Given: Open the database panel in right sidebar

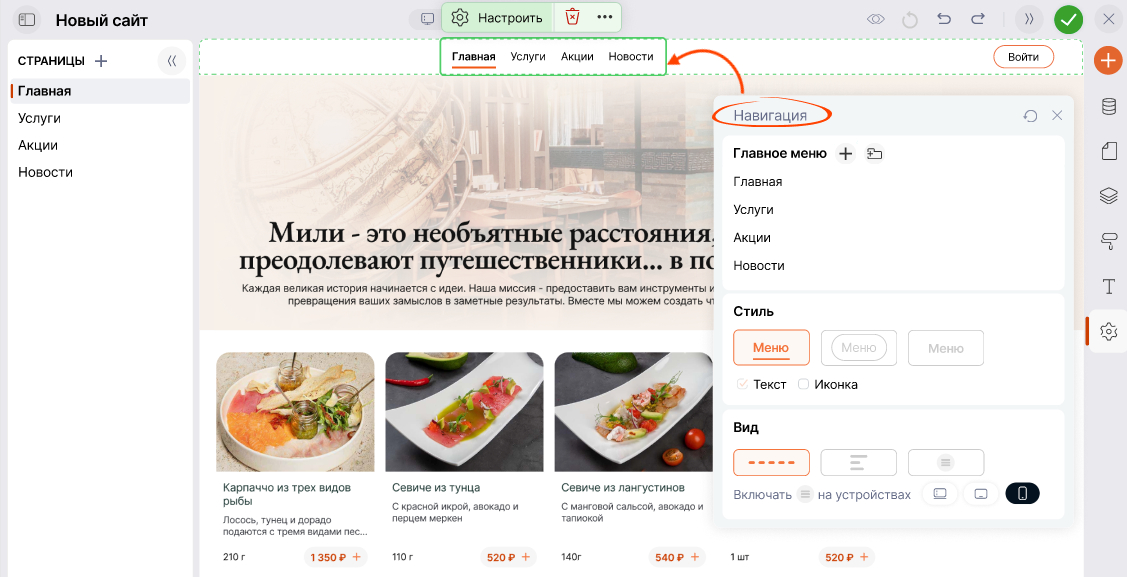Looking at the screenshot, I should (1108, 107).
